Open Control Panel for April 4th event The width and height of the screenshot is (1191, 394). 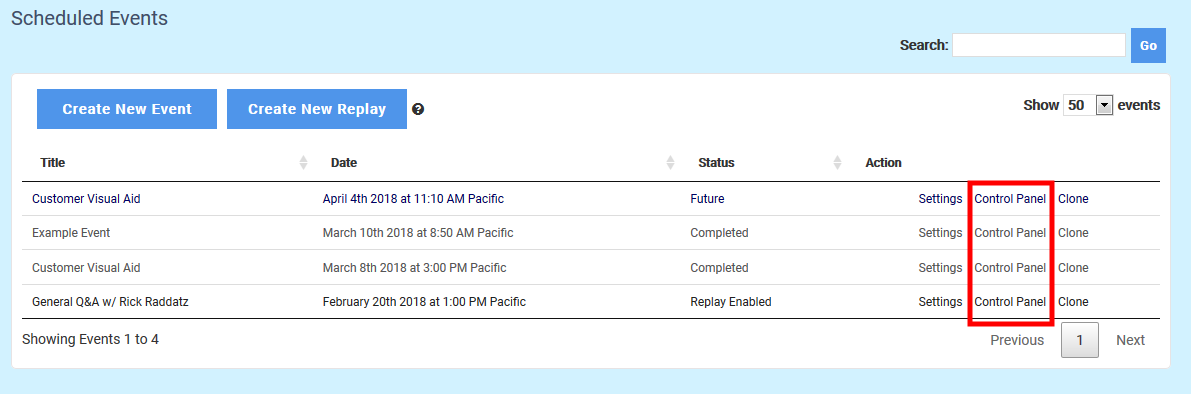pos(1010,199)
